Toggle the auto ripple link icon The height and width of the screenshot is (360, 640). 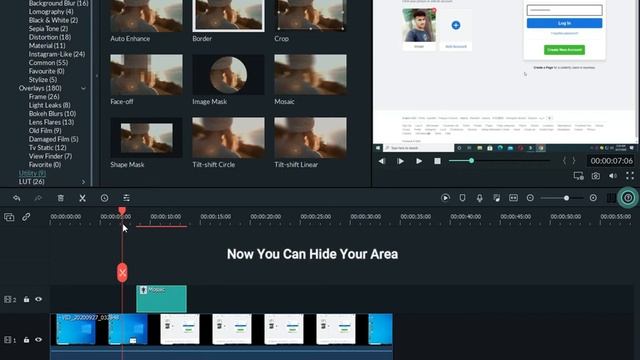pos(26,217)
